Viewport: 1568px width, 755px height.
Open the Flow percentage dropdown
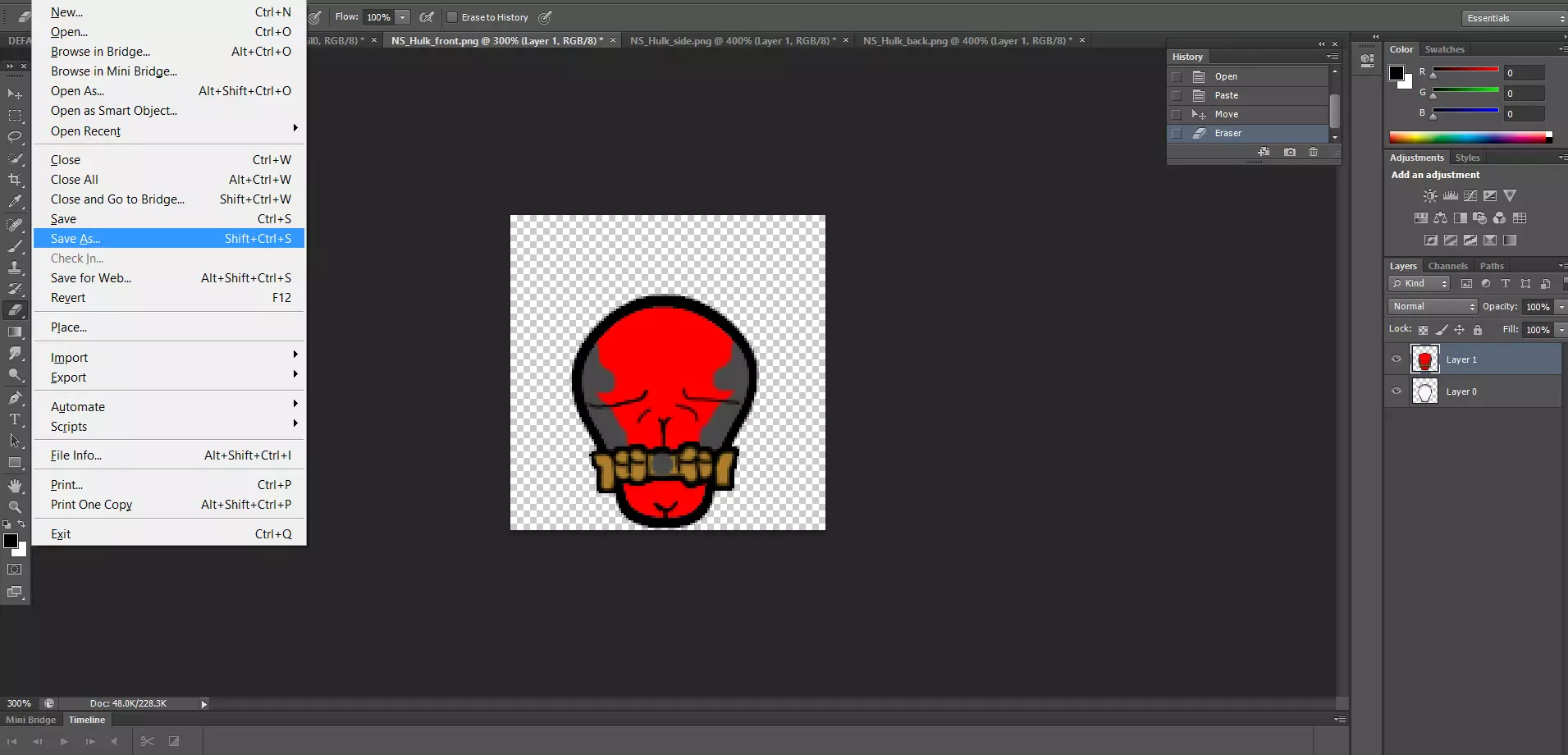403,17
